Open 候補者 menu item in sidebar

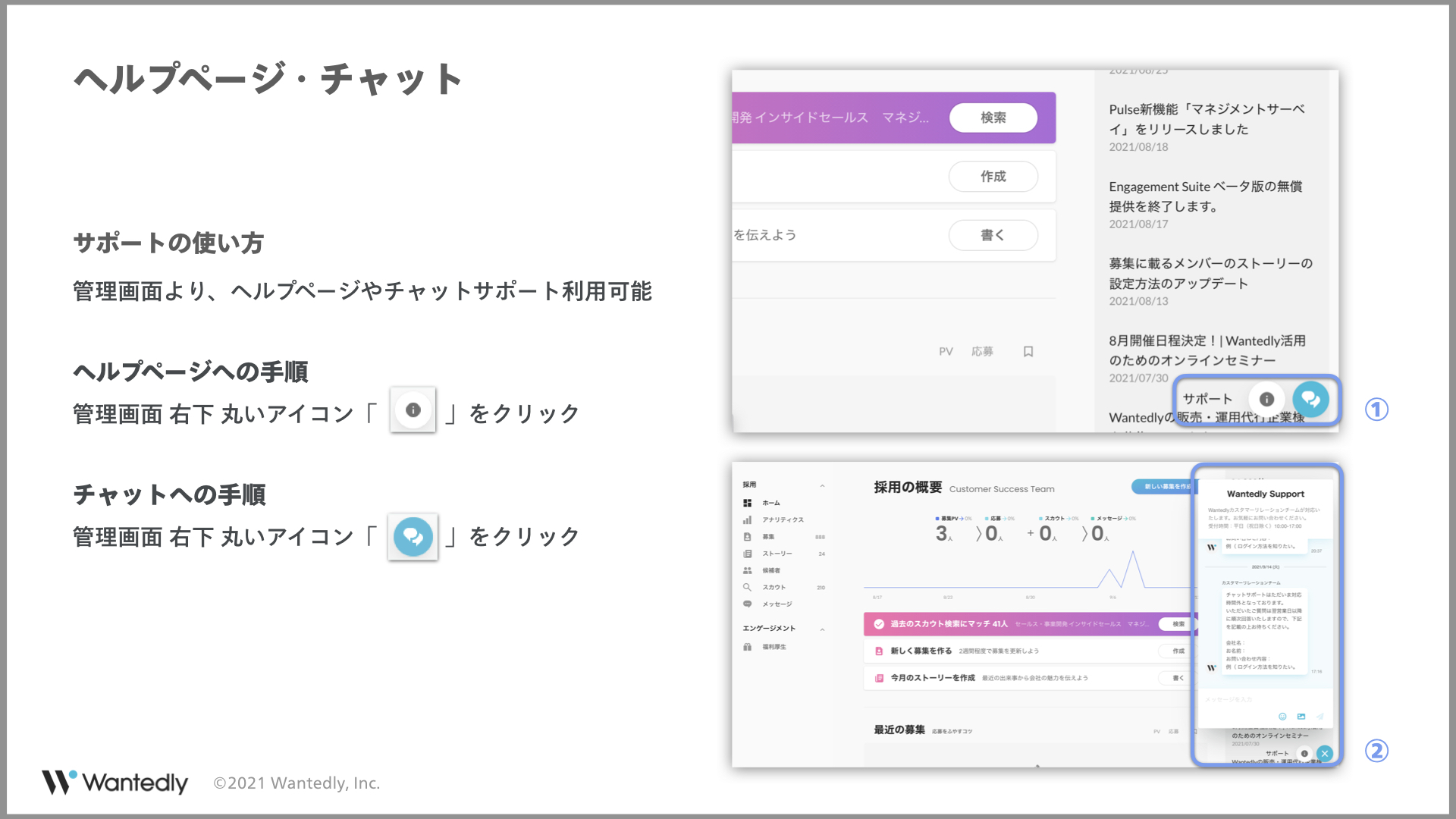pos(770,570)
